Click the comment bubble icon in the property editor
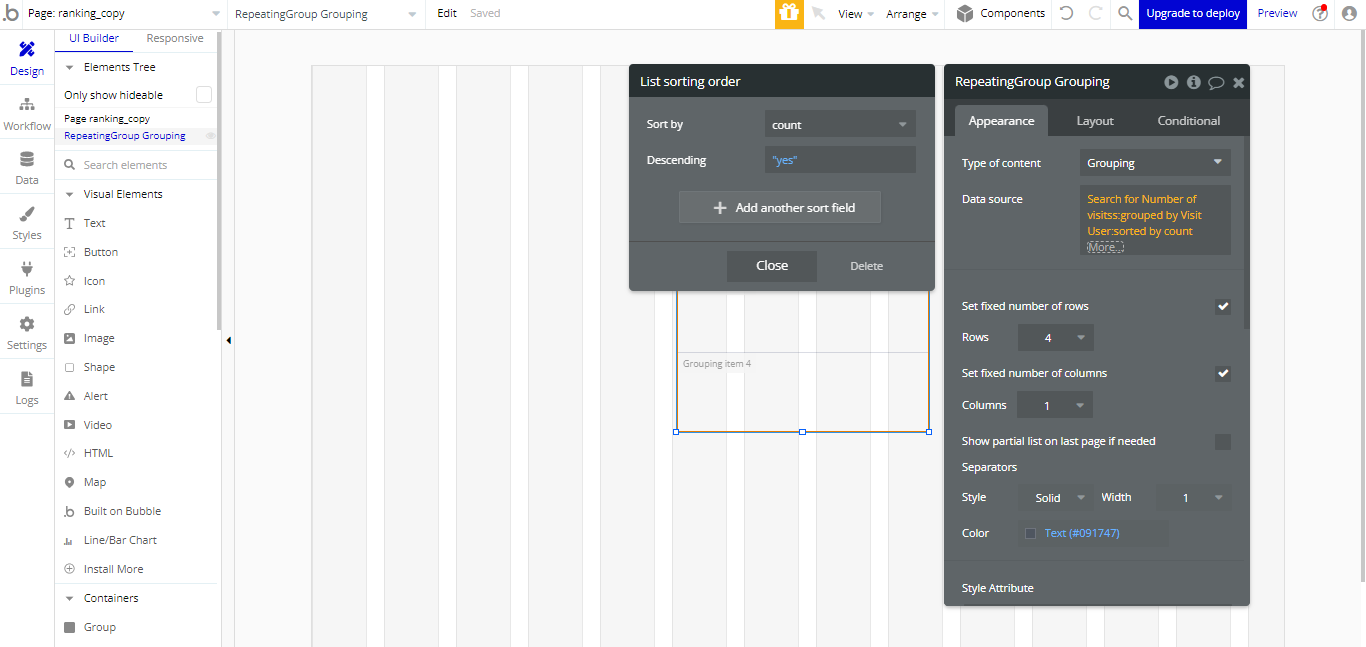1366x647 pixels. click(x=1216, y=83)
